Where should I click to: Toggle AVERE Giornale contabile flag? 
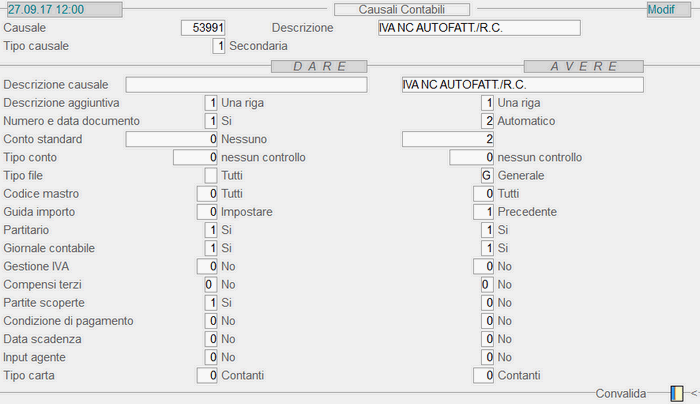click(x=486, y=248)
